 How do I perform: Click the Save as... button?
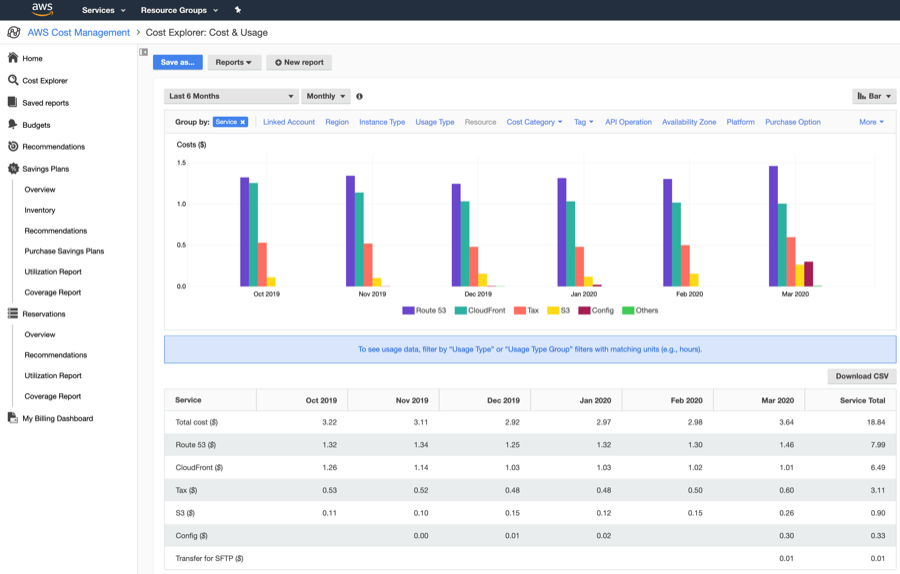177,62
